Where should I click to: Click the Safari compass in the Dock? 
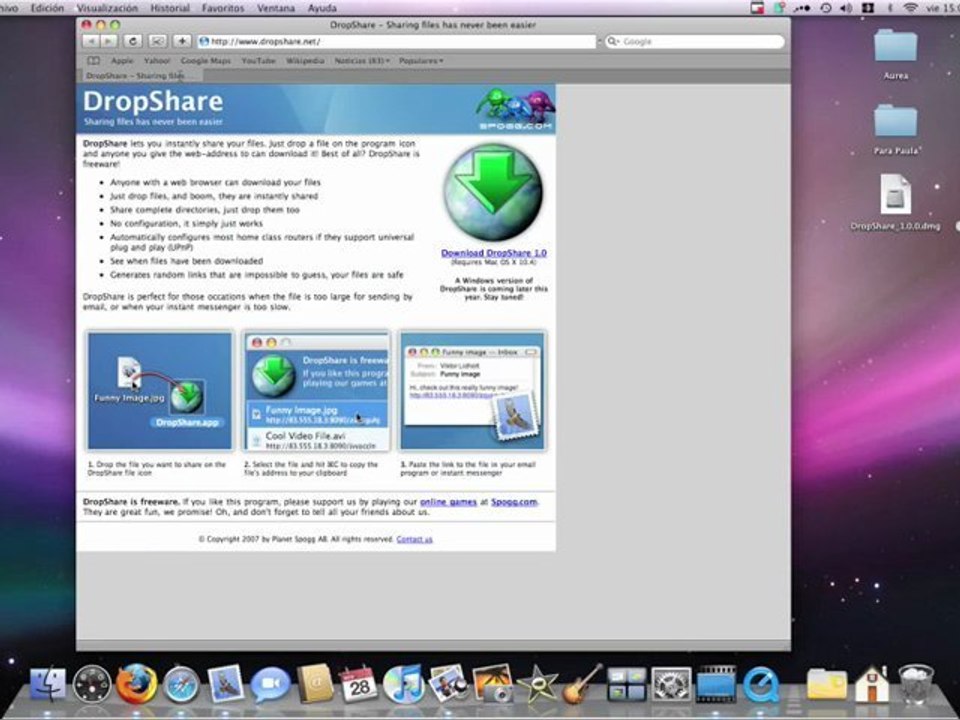[181, 684]
